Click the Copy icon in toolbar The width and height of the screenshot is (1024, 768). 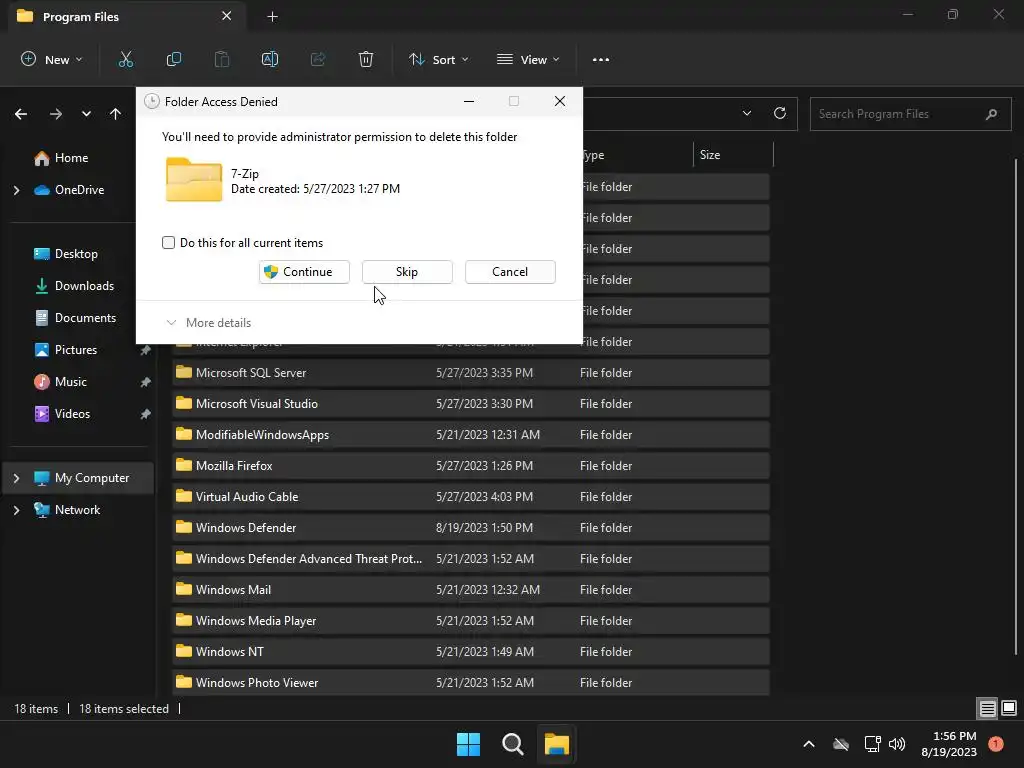click(174, 59)
